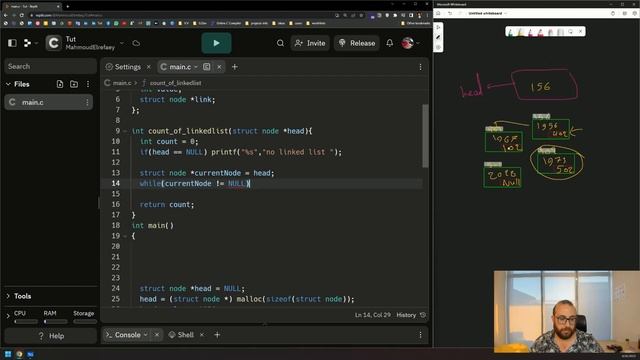640x360 pixels.
Task: Click the Release button
Action: [x=357, y=43]
